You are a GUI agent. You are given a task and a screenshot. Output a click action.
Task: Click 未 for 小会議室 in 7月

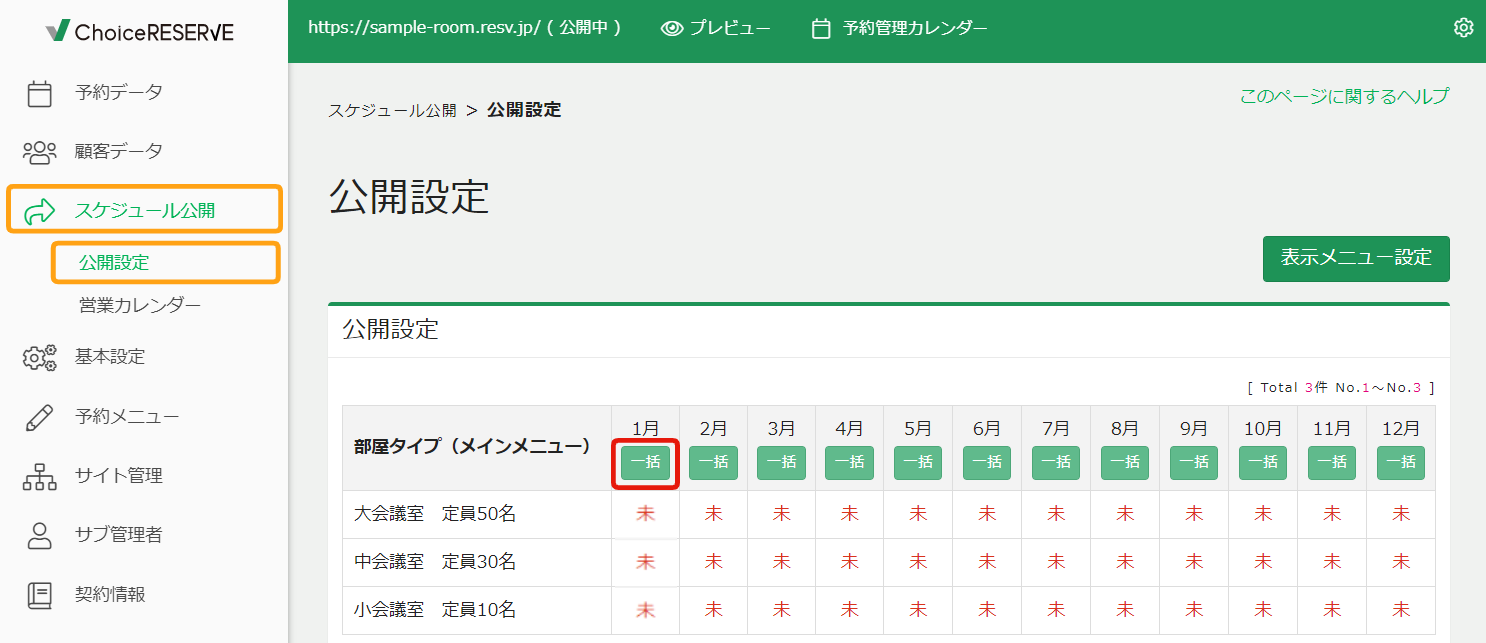(x=1056, y=610)
